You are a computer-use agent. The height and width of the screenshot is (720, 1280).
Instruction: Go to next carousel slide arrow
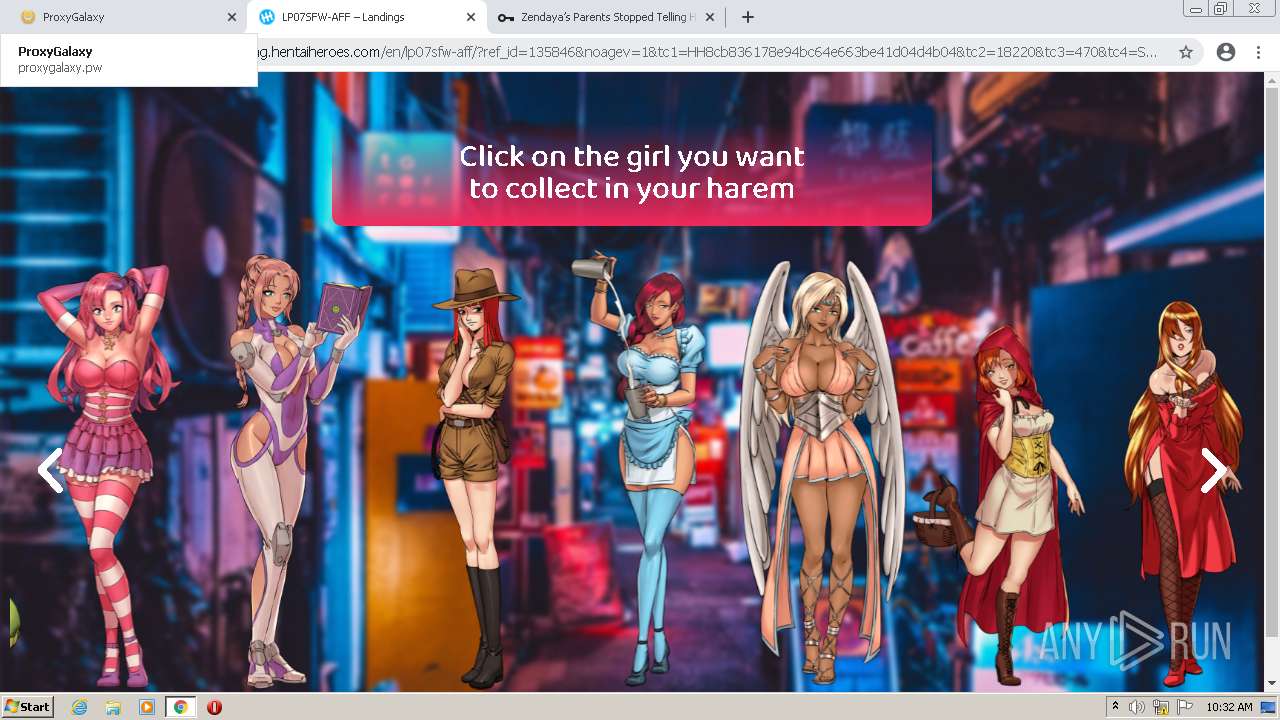(1213, 470)
